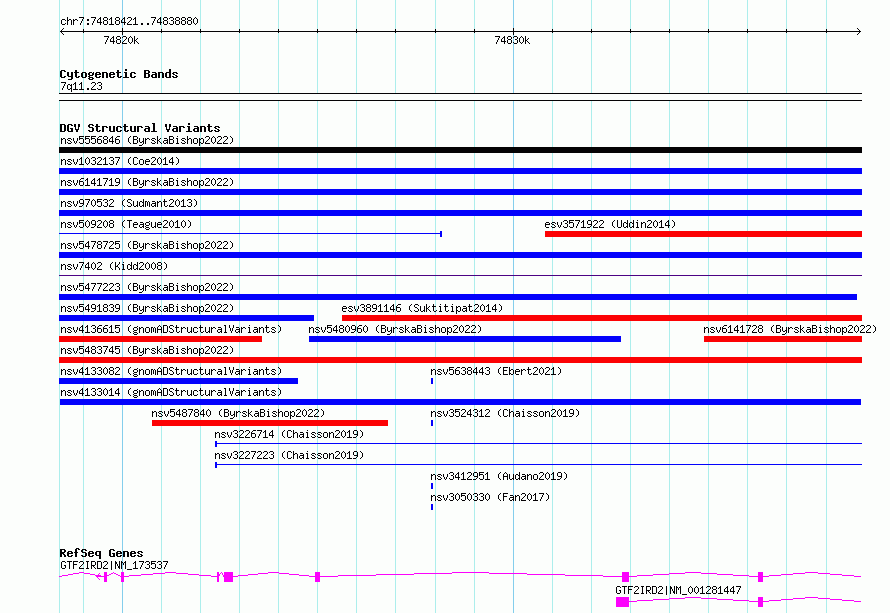Open the nsv3226714 (Chaisson2019) label

tap(289, 434)
